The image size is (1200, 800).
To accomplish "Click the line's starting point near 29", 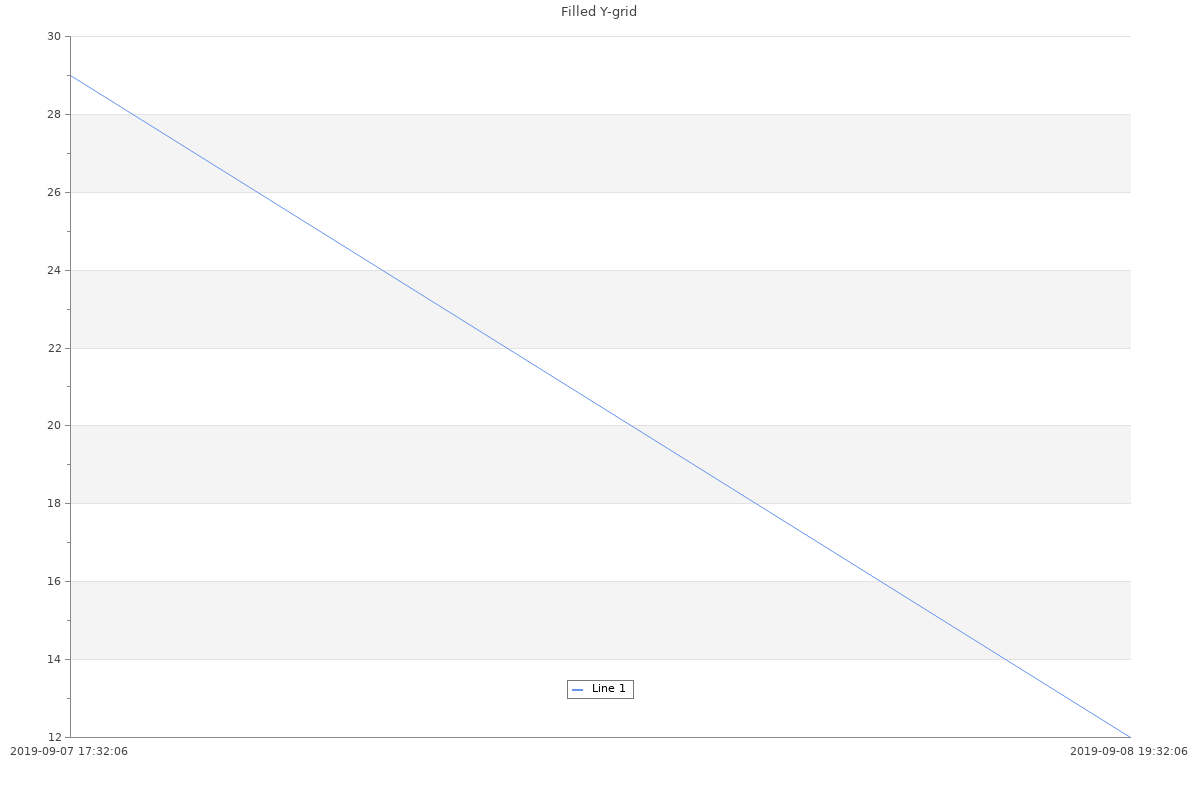I will 71,76.
